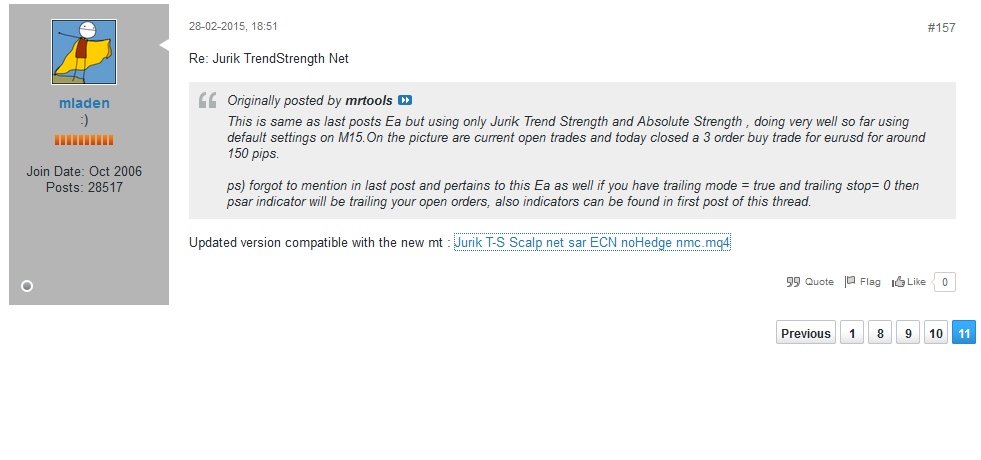Click the view original post arrow icon
Image resolution: width=981 pixels, height=460 pixels.
[405, 100]
